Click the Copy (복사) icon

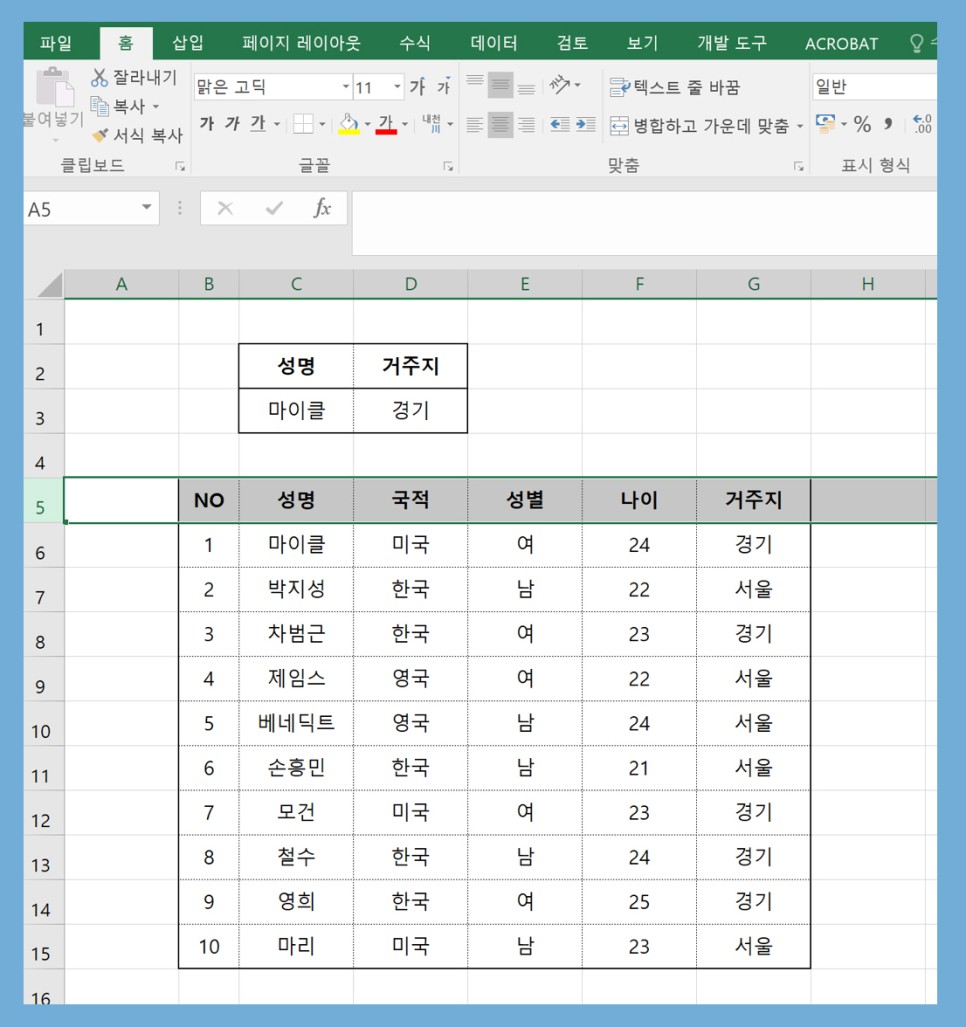coord(99,105)
